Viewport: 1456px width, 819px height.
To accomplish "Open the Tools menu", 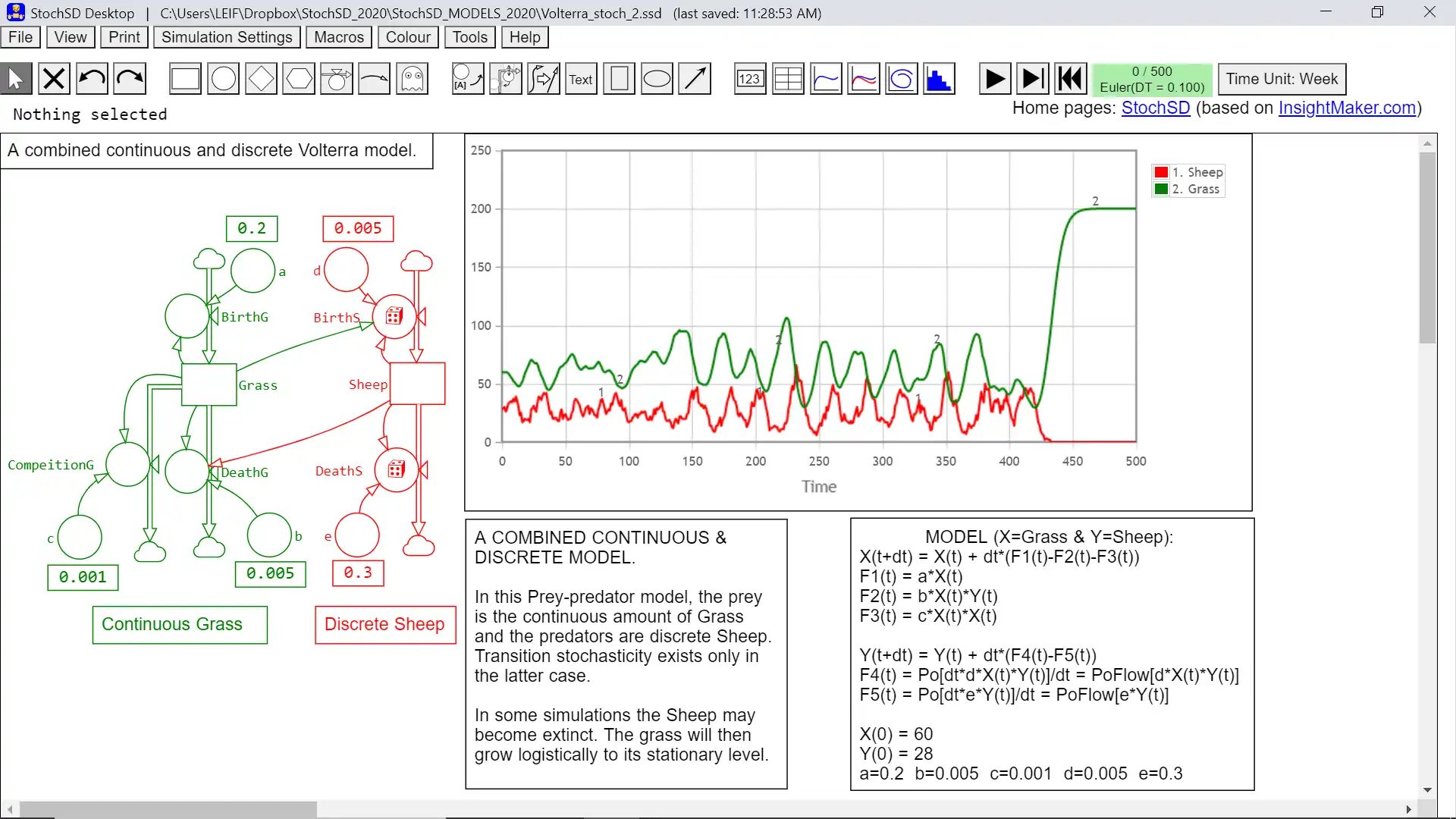I will [x=469, y=37].
